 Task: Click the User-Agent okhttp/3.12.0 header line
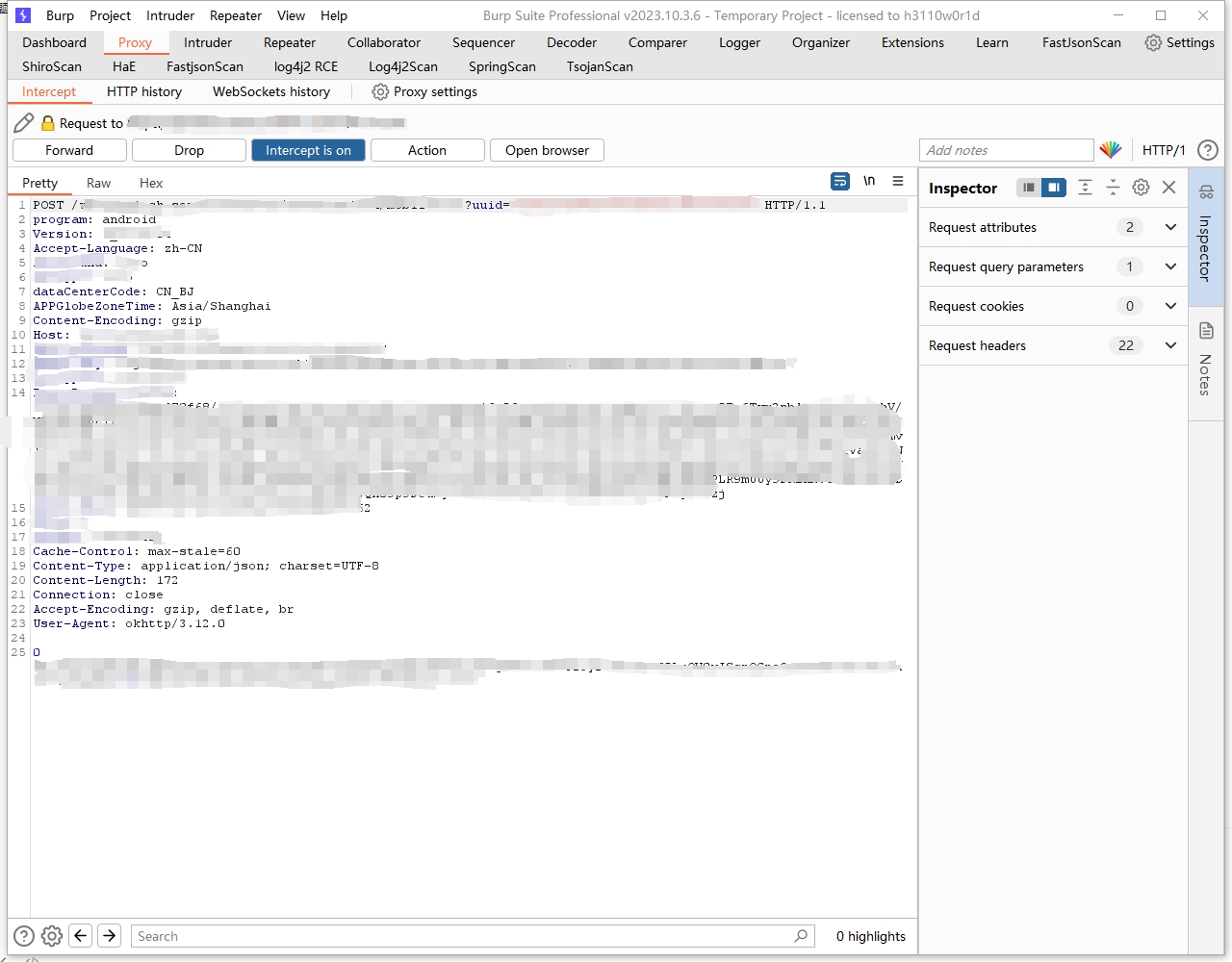point(129,623)
